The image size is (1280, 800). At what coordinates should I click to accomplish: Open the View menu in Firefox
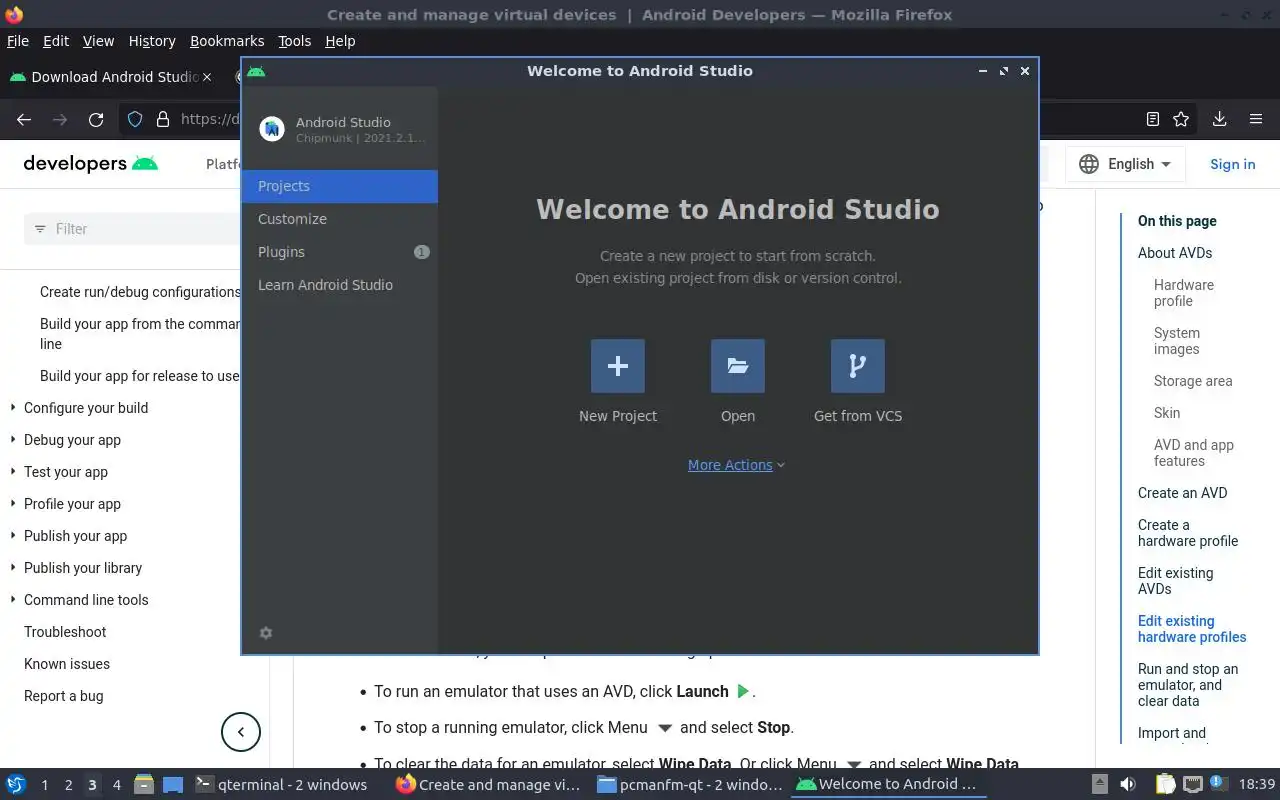[x=98, y=41]
